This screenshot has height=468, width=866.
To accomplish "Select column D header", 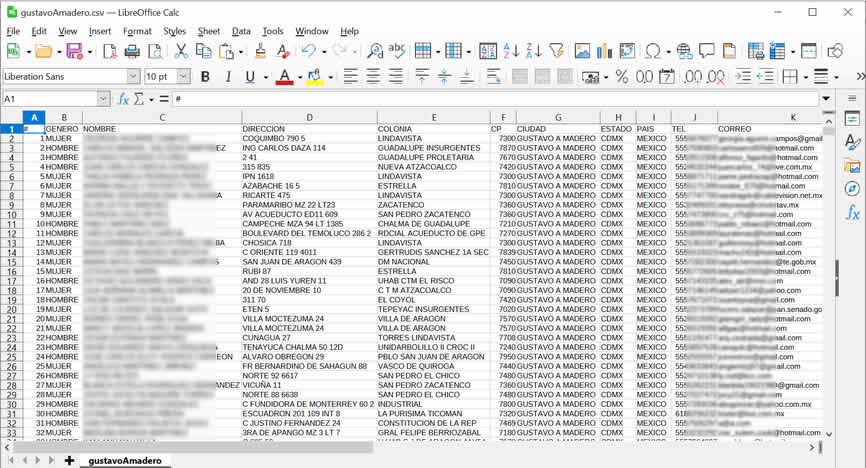I will coord(309,117).
